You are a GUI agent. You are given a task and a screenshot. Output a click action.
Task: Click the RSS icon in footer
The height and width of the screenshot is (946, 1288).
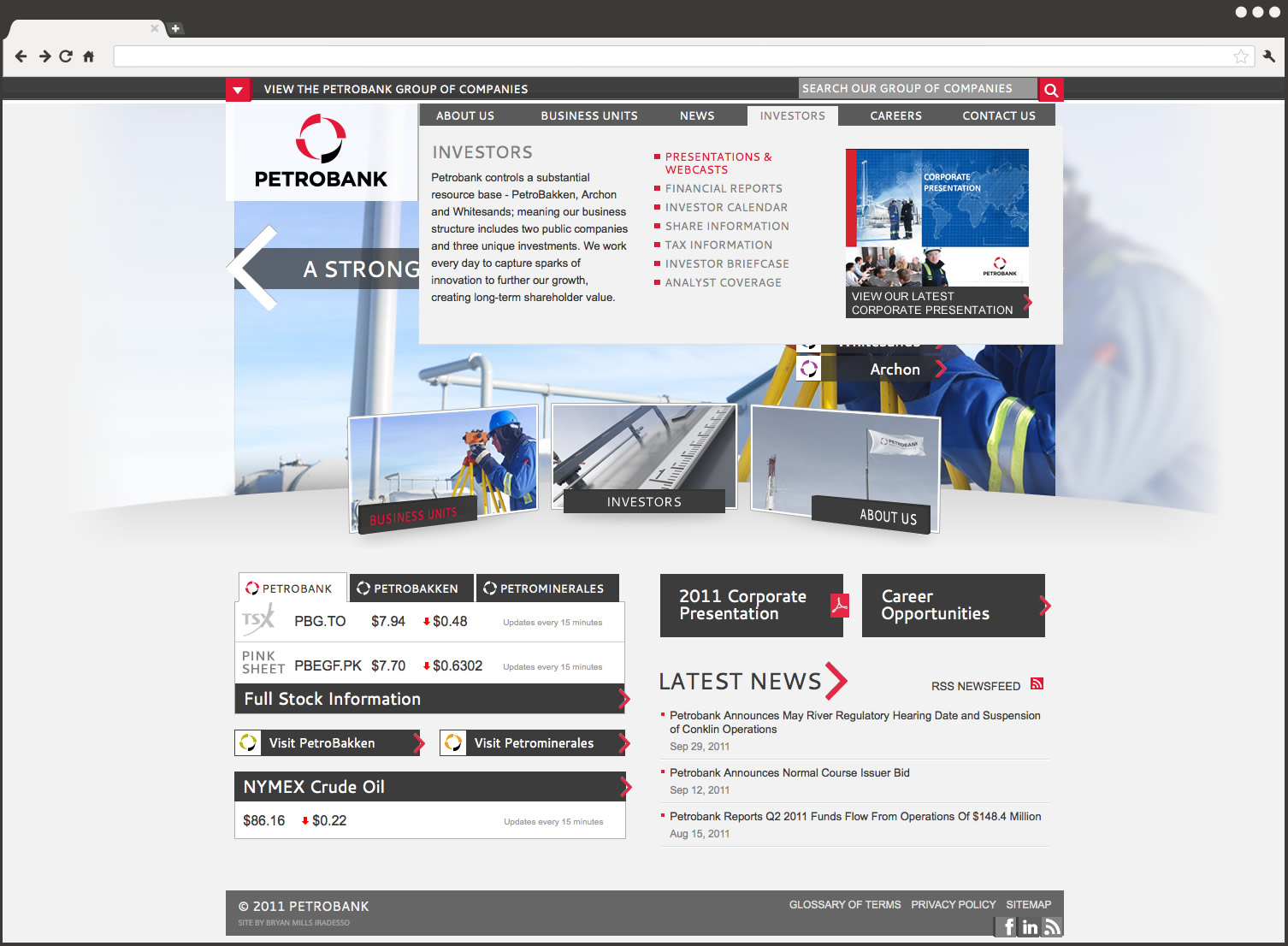coord(1052,927)
